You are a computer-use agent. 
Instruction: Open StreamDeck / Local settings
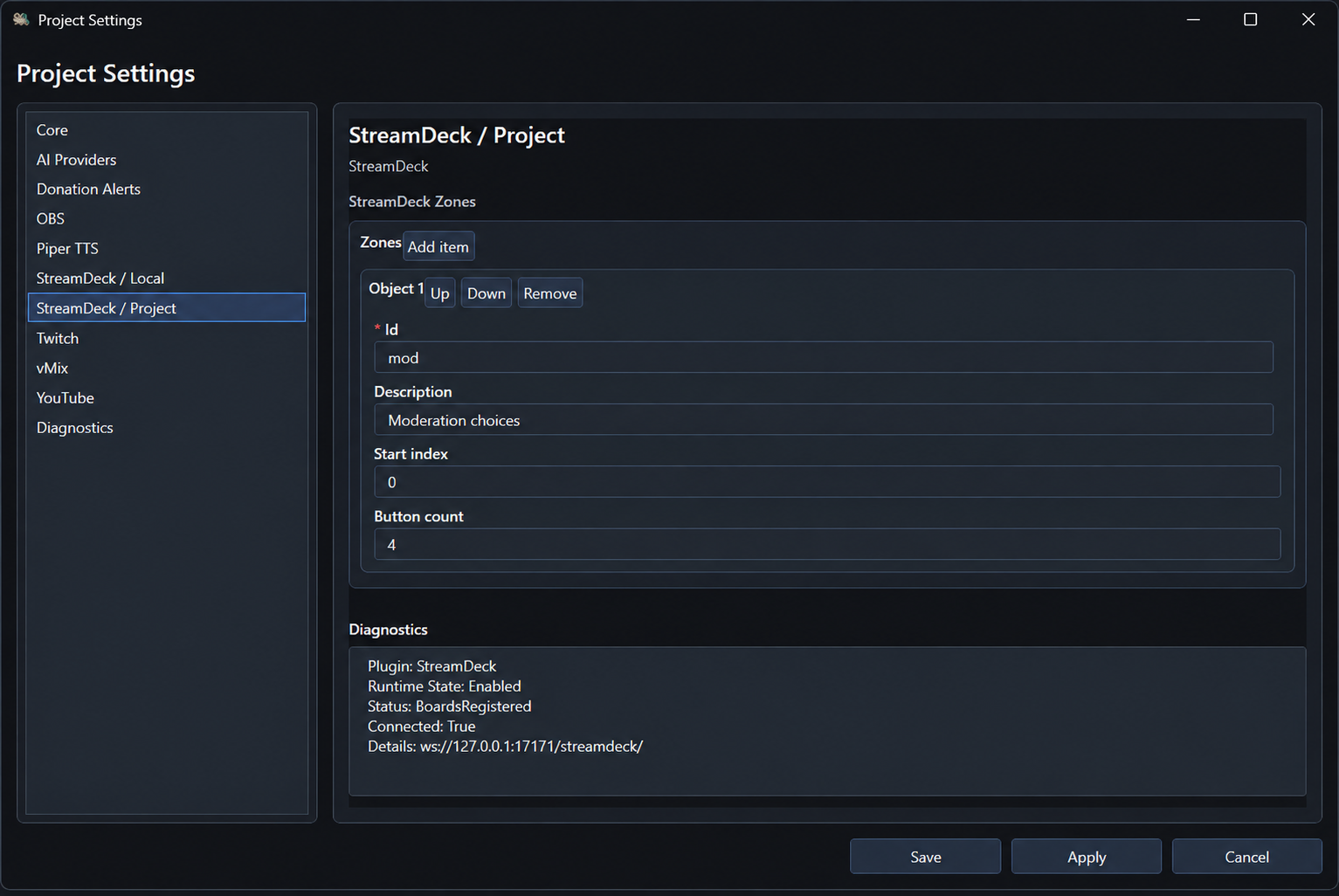[x=167, y=279]
